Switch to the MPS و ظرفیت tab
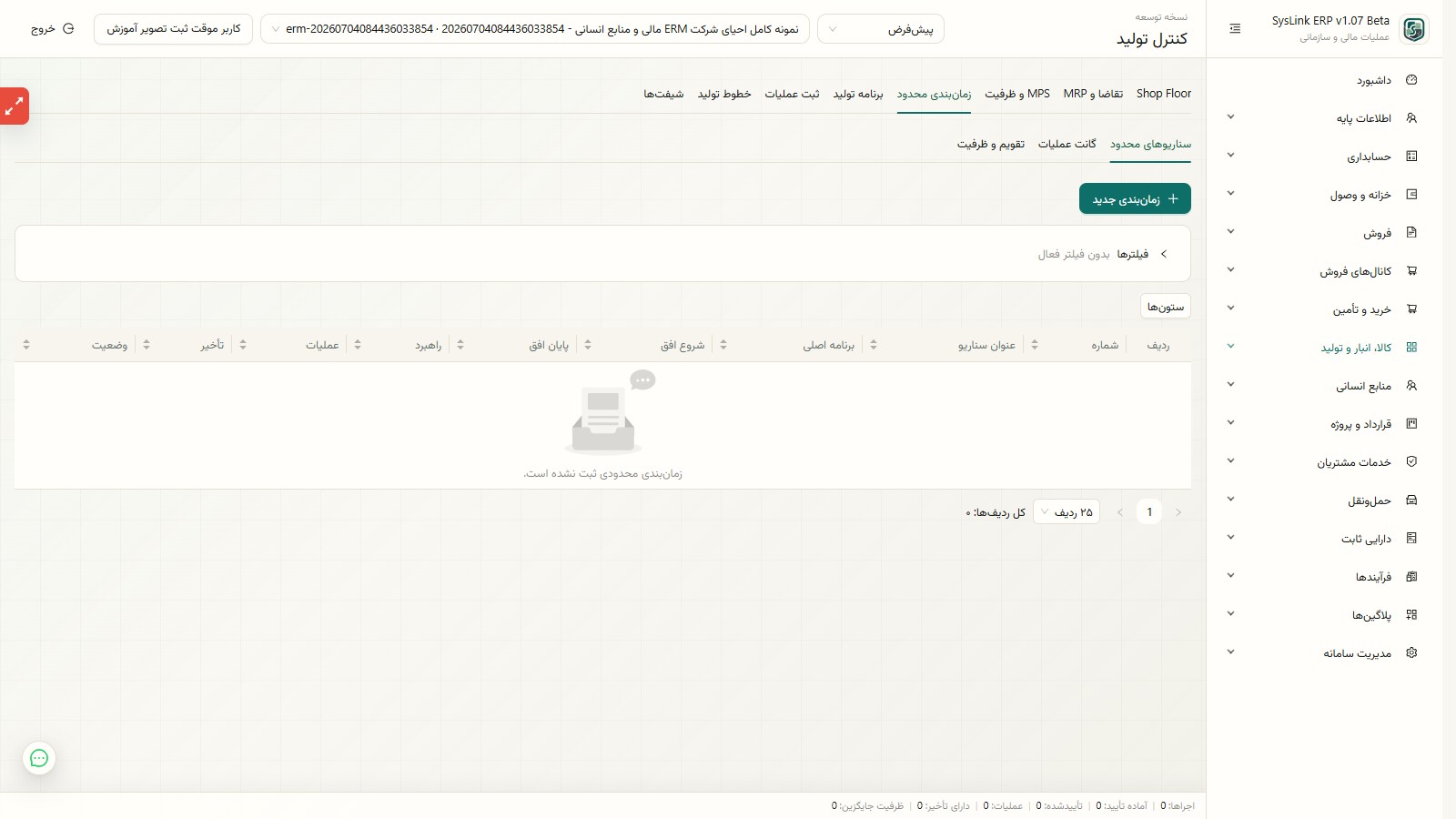1456x819 pixels. 1017,94
